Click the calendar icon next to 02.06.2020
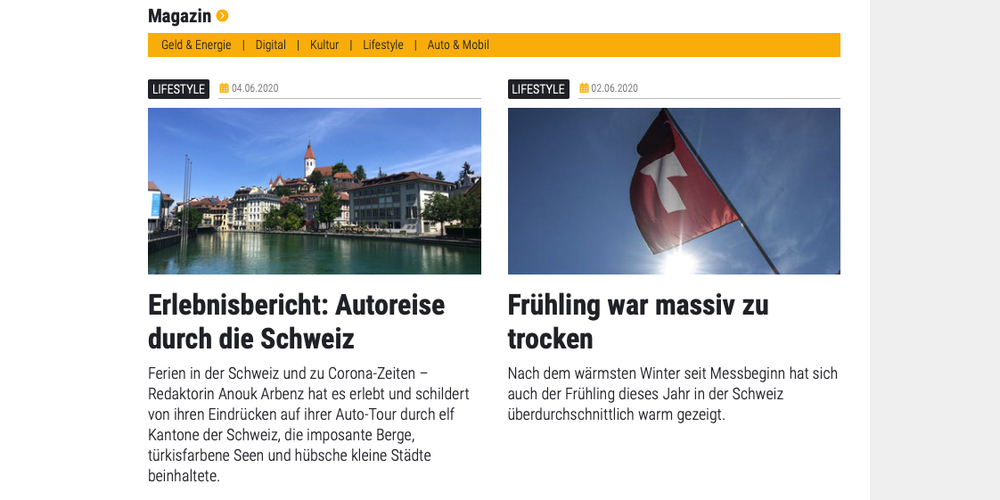Image resolution: width=1000 pixels, height=500 pixels. click(x=584, y=89)
